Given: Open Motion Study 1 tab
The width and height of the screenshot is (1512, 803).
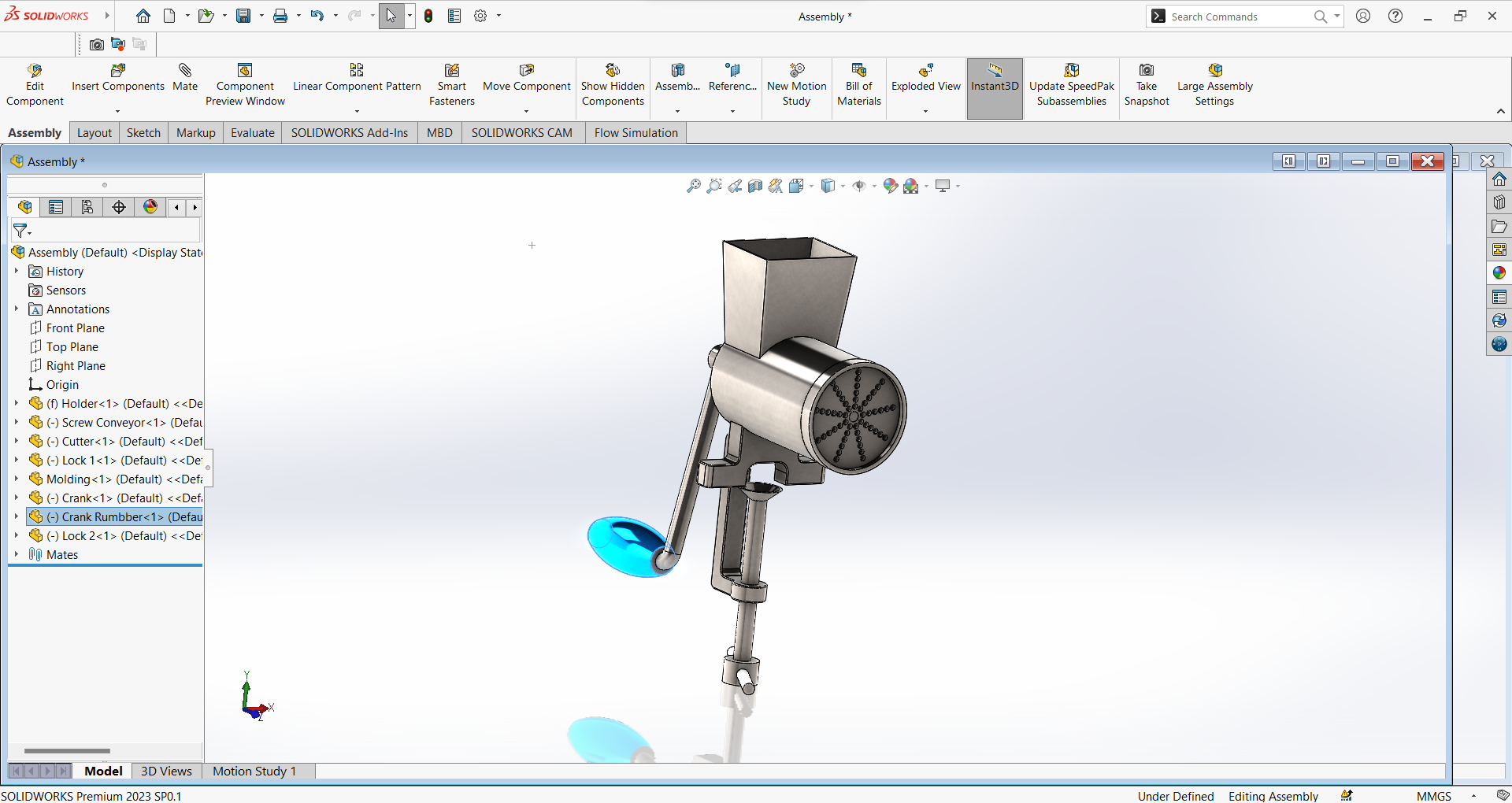Looking at the screenshot, I should pyautogui.click(x=254, y=772).
